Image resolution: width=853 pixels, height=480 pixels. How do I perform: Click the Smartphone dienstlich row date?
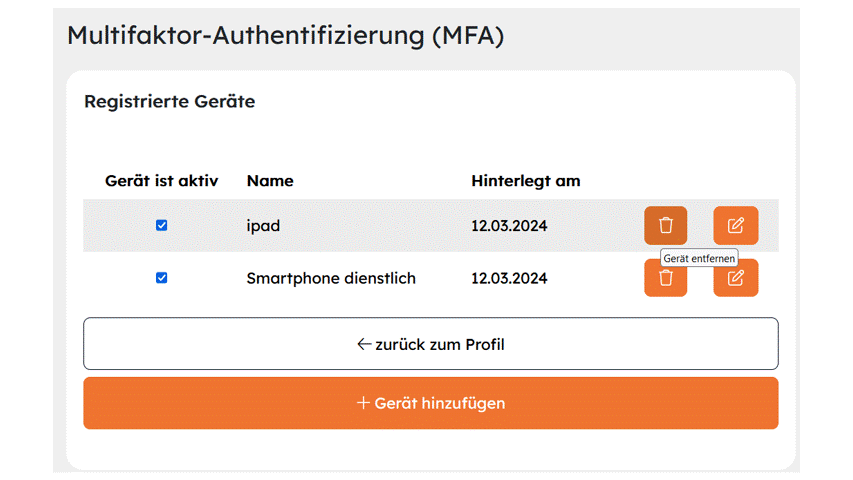click(x=509, y=279)
